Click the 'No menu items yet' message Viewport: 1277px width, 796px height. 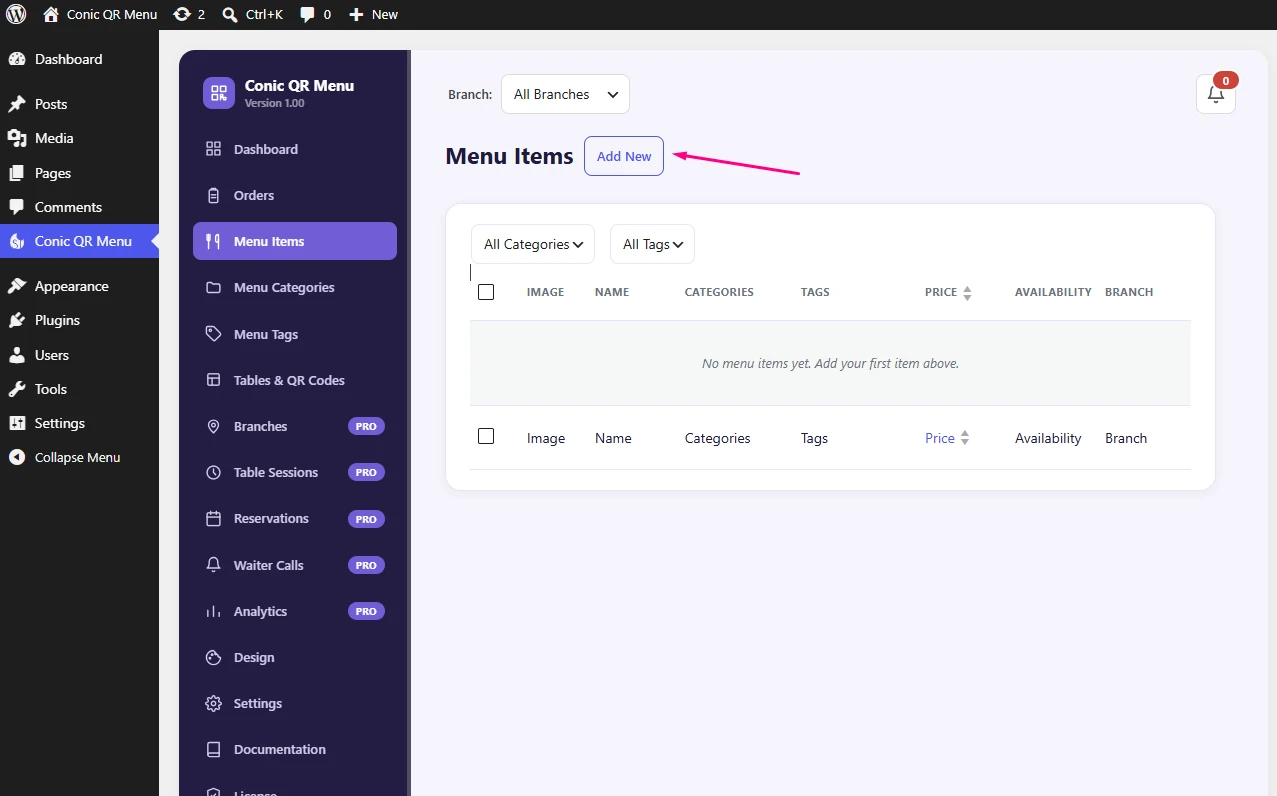tap(830, 363)
